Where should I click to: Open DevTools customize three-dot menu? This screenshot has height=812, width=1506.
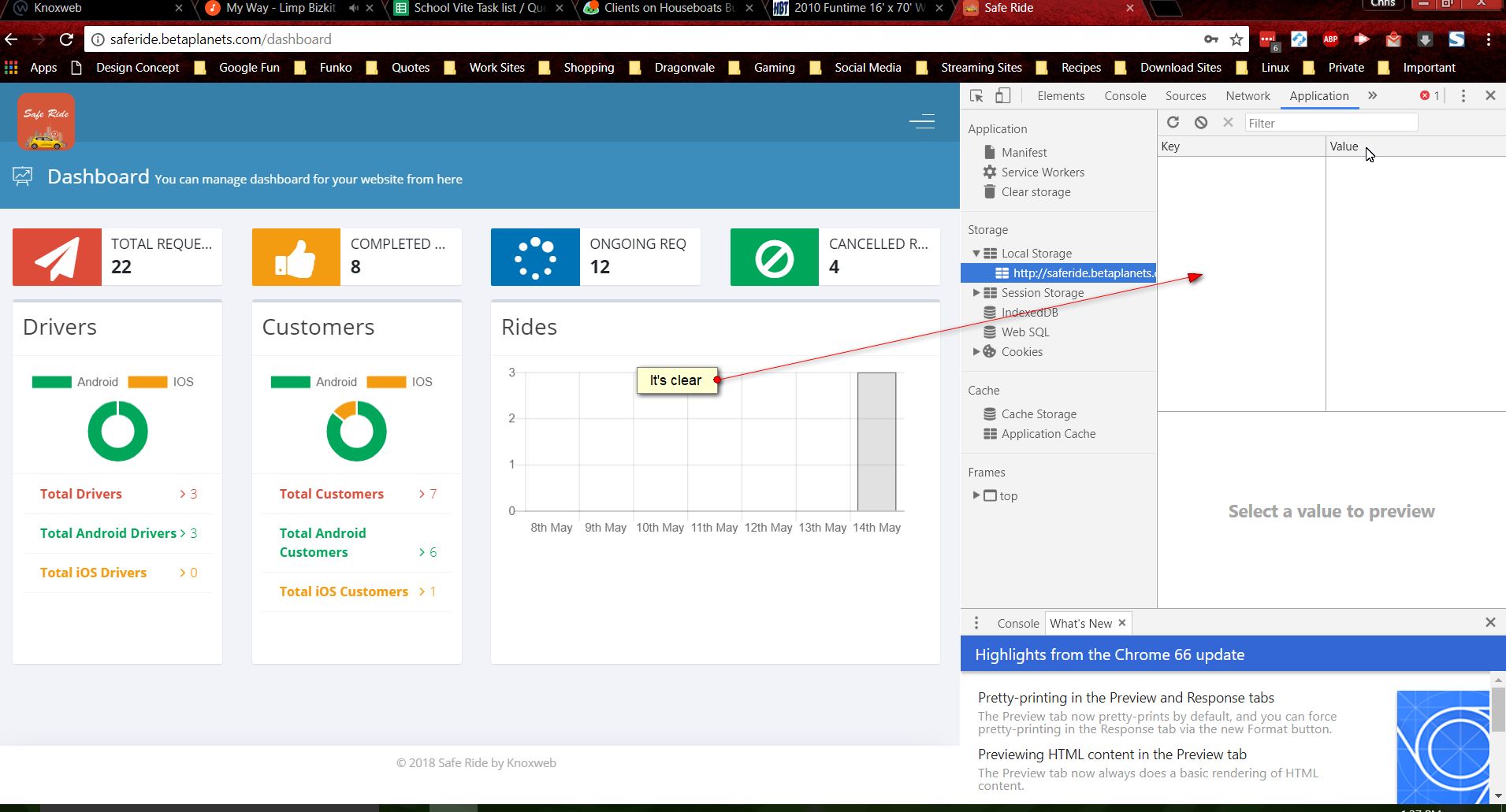1463,96
